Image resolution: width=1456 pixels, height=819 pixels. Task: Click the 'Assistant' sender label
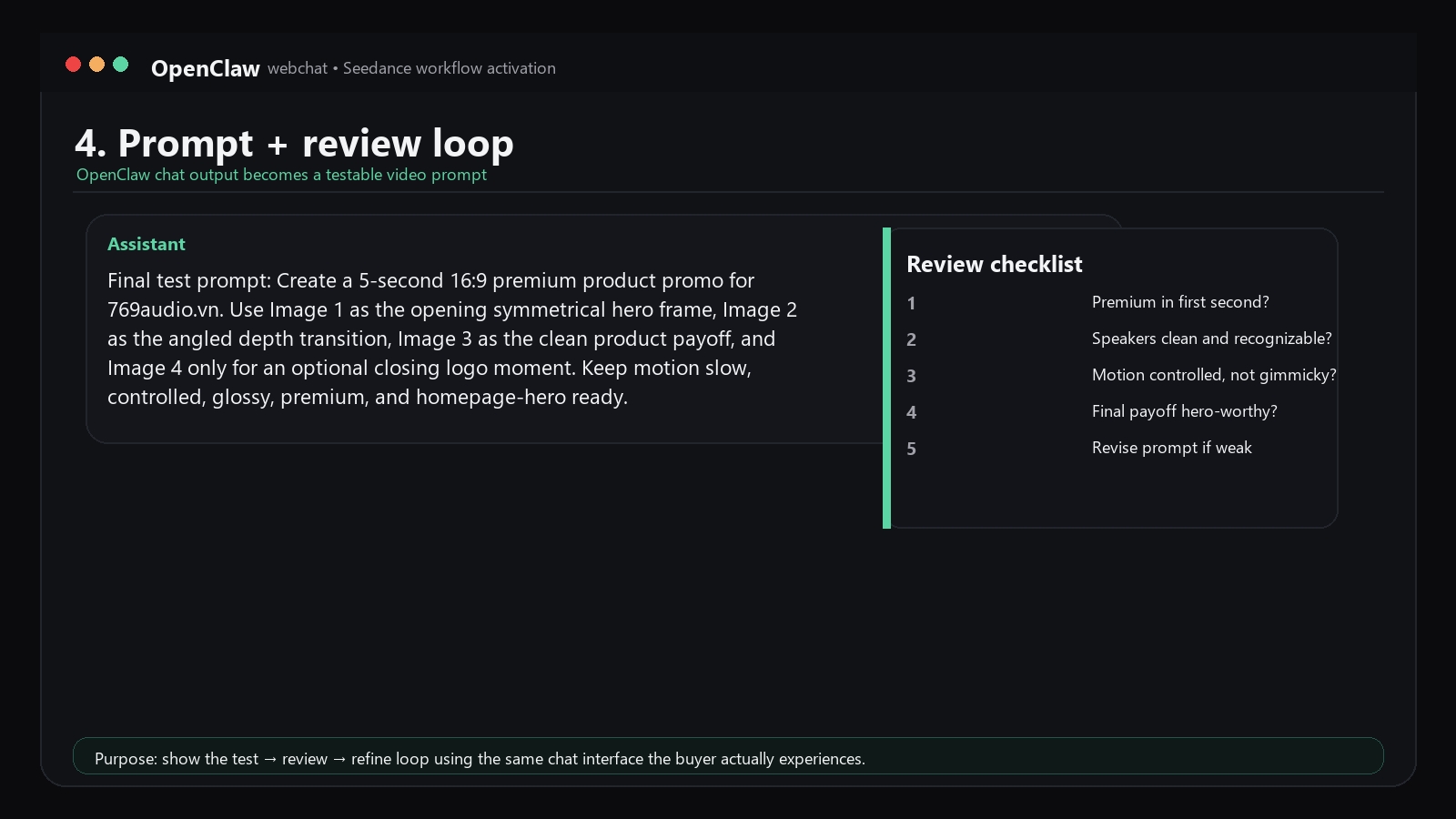[147, 244]
